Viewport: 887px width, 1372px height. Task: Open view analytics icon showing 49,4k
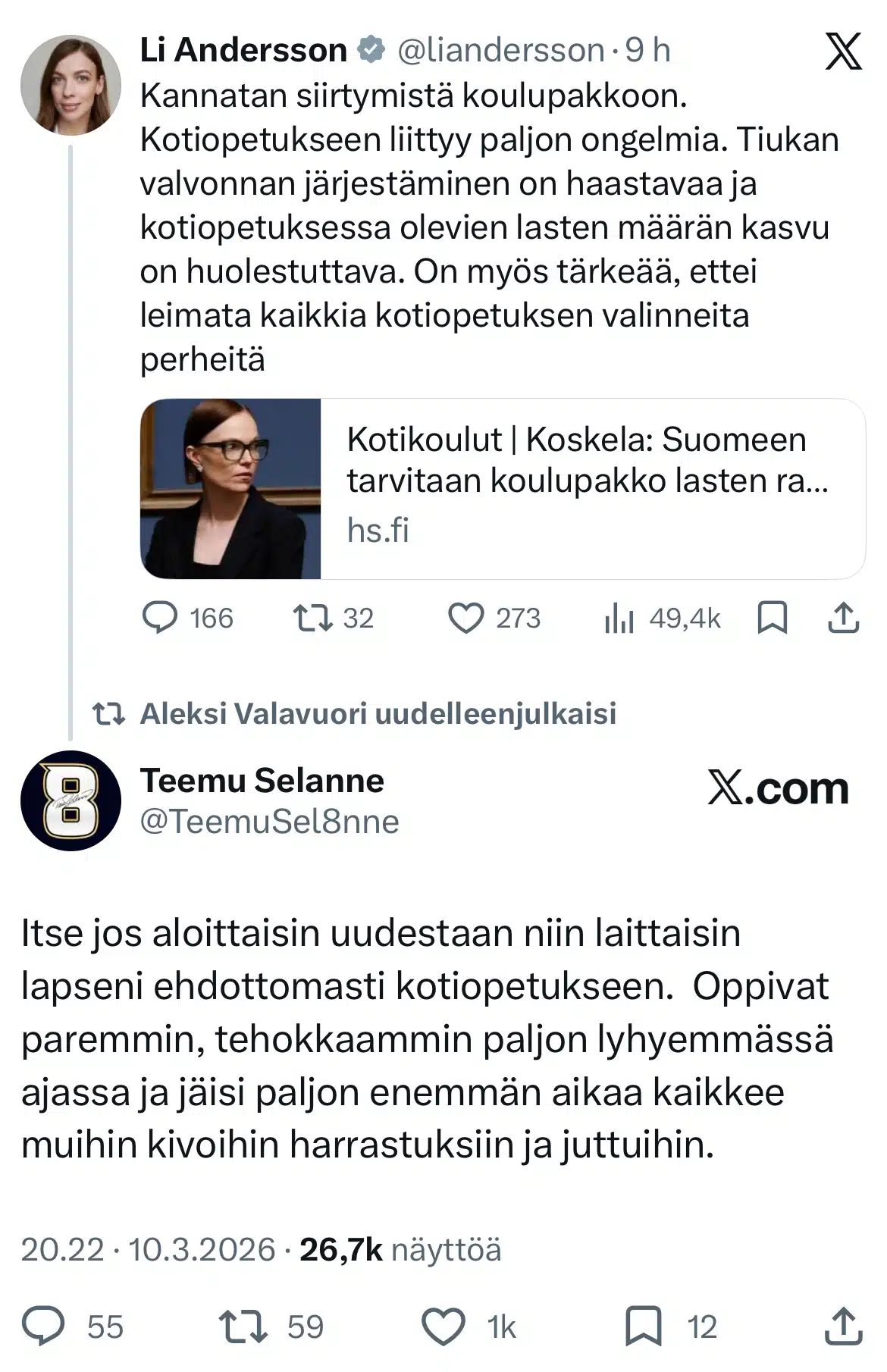pos(619,619)
